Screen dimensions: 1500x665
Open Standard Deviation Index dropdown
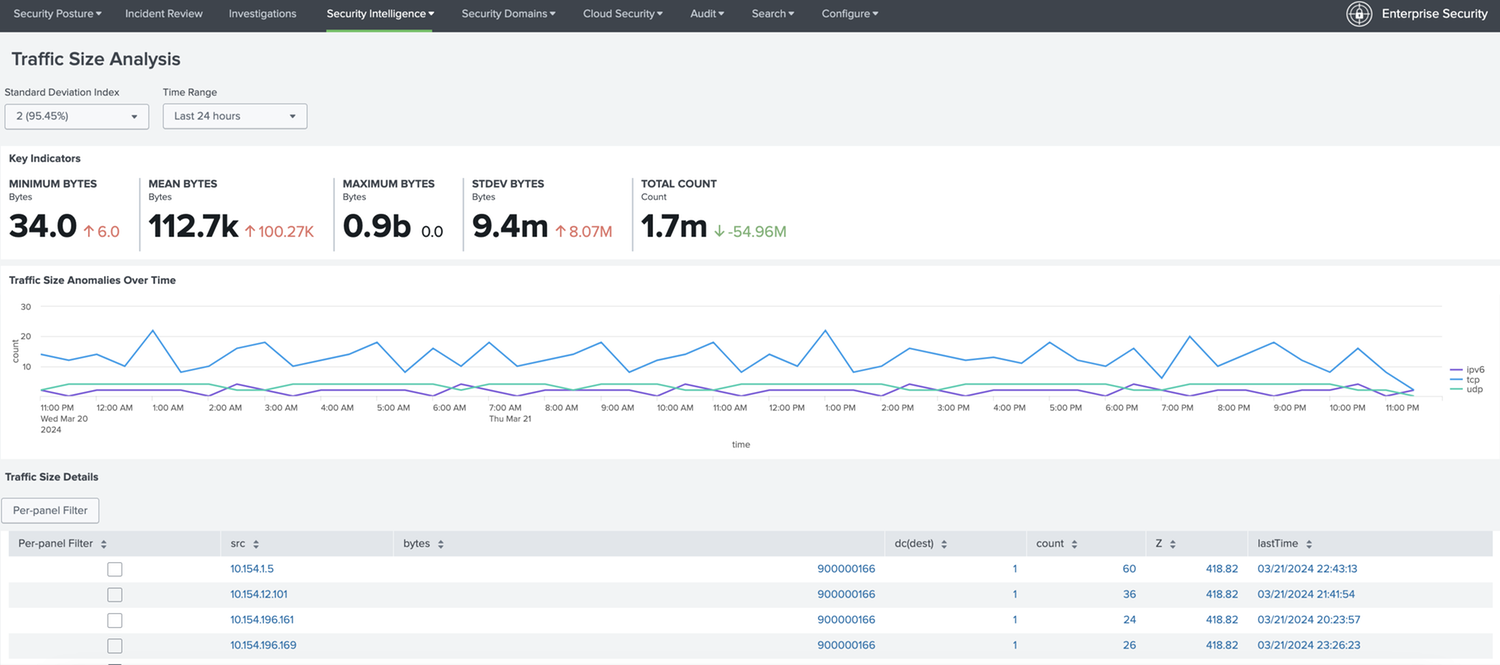point(77,116)
